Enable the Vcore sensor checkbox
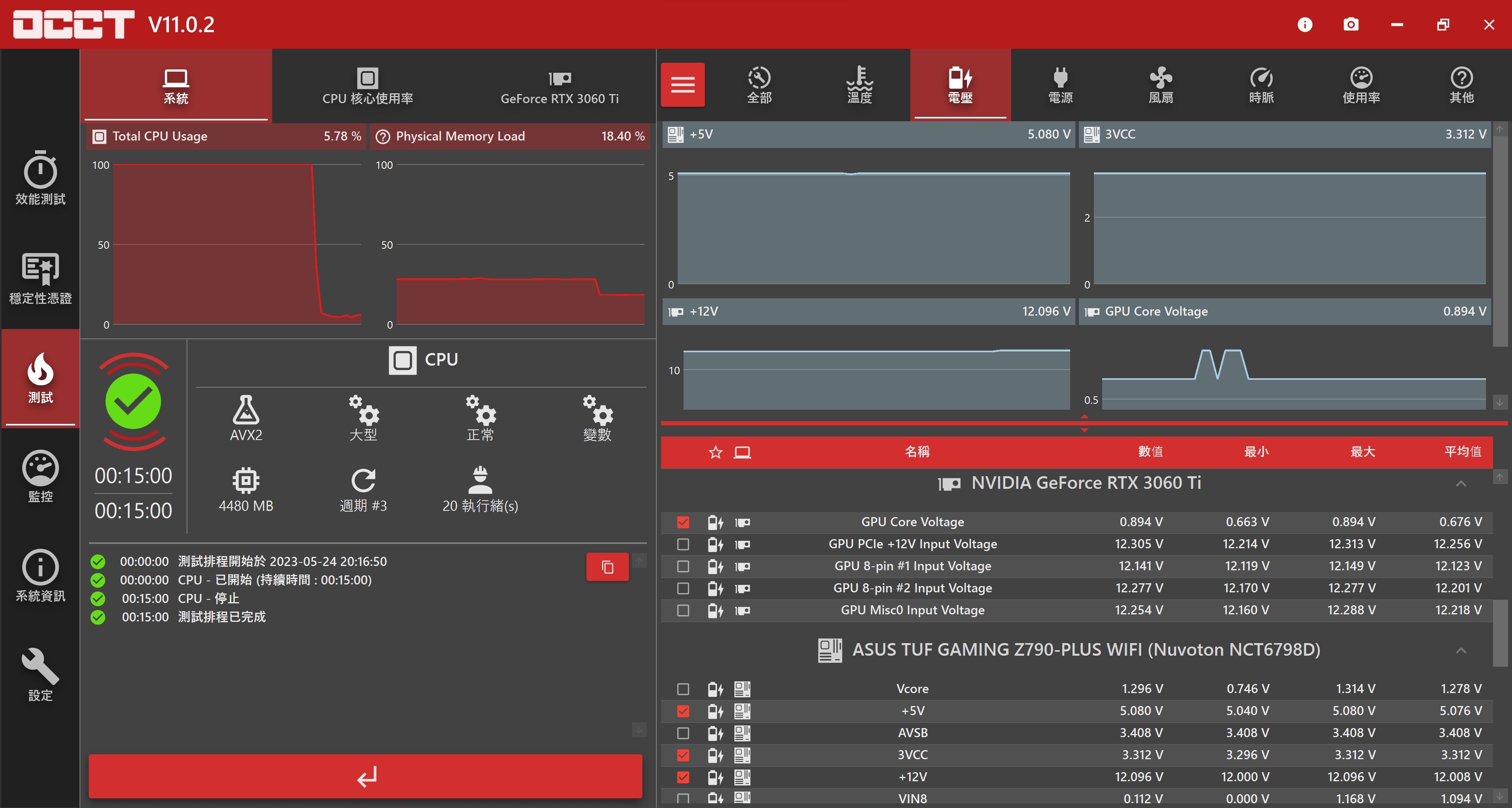Viewport: 1512px width, 808px height. [683, 689]
